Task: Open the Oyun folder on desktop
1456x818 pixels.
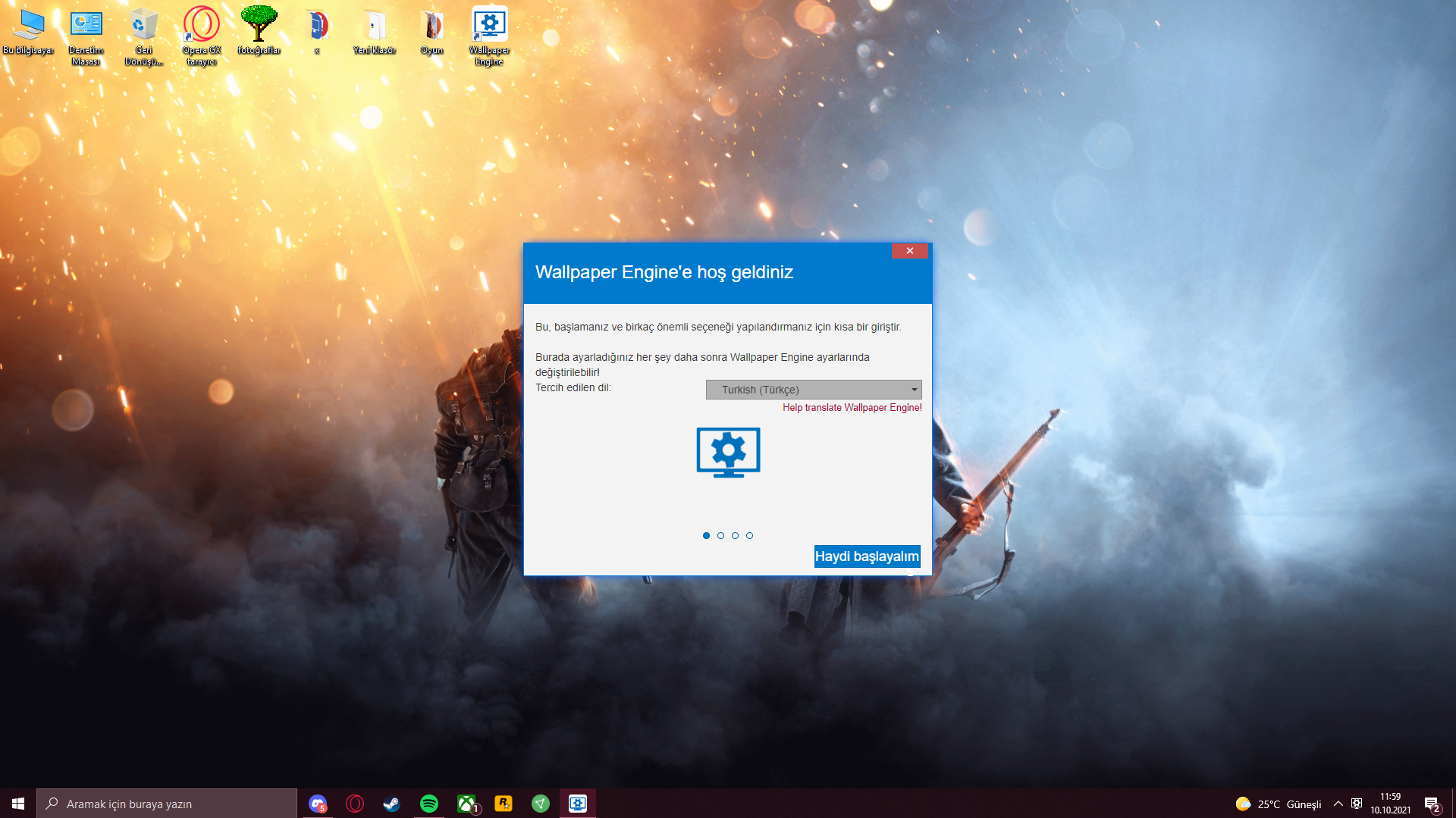Action: (x=432, y=32)
